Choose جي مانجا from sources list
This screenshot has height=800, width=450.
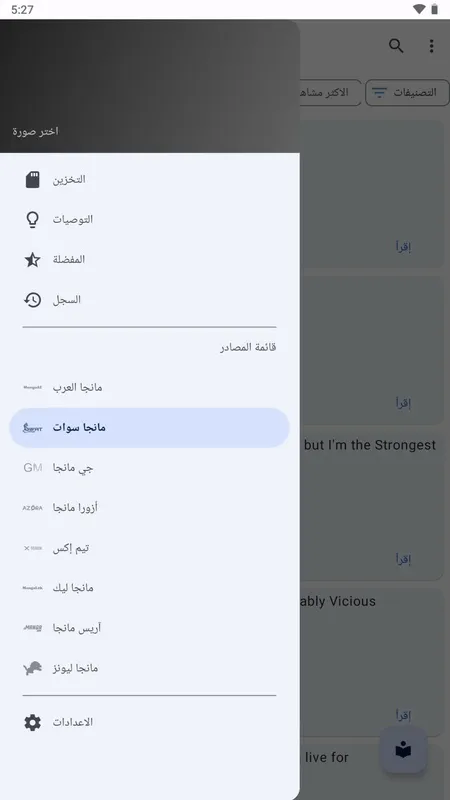(x=149, y=468)
